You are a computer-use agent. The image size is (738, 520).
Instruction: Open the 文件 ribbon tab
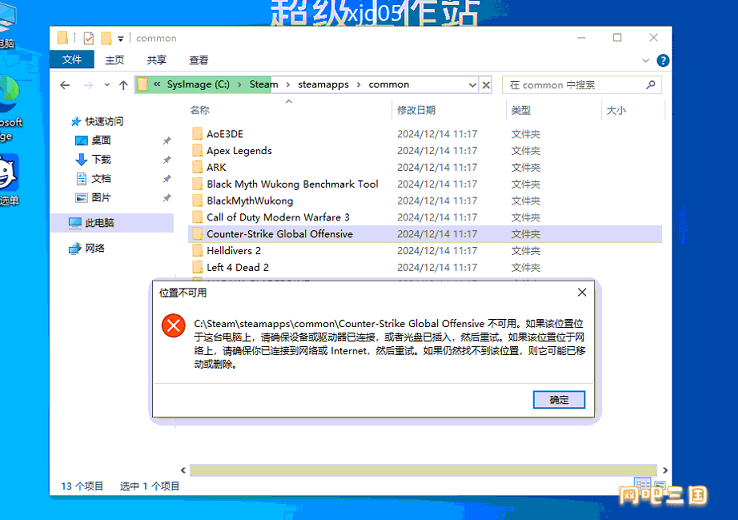point(72,60)
